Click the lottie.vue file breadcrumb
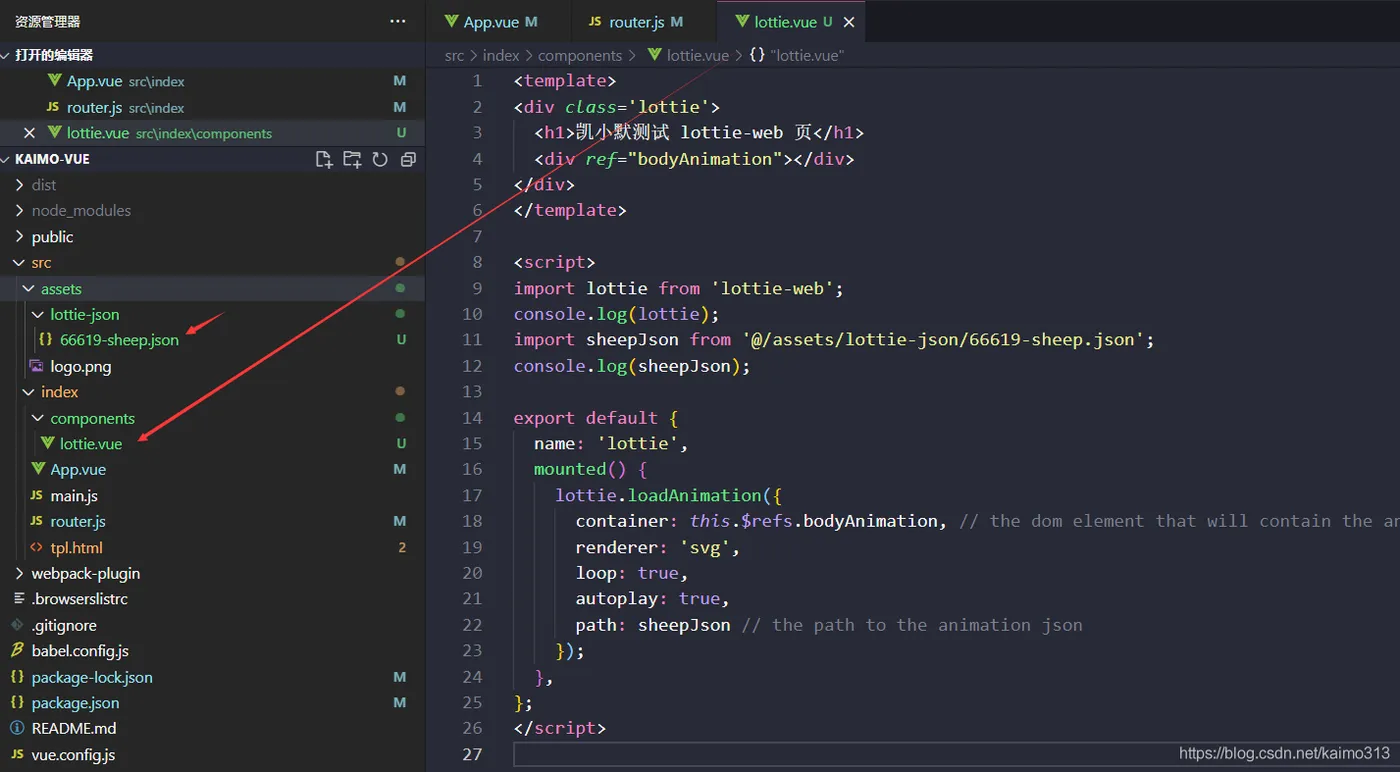The image size is (1400, 772). (698, 56)
